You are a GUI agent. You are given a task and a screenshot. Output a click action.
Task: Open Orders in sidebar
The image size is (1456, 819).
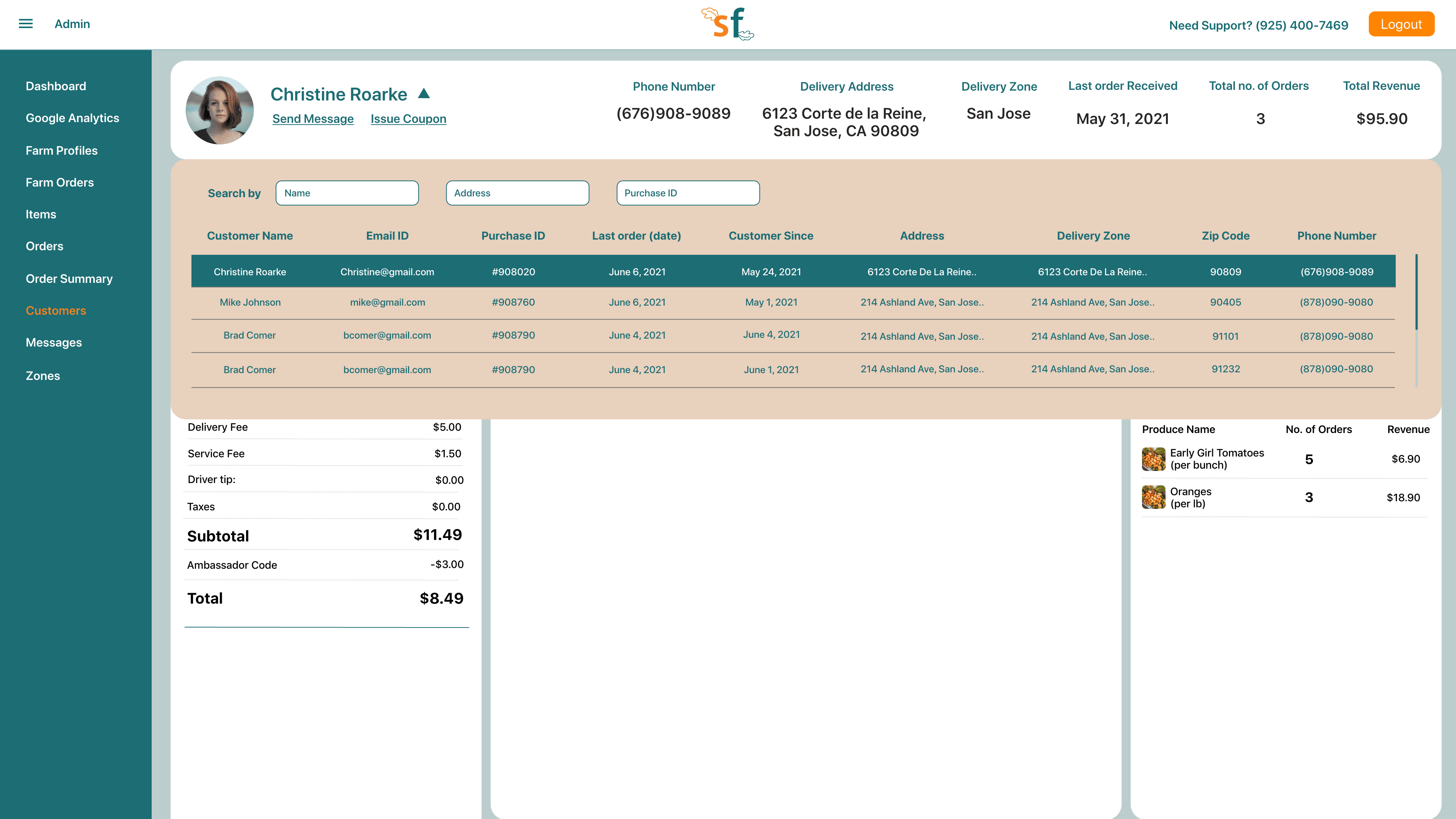click(45, 246)
